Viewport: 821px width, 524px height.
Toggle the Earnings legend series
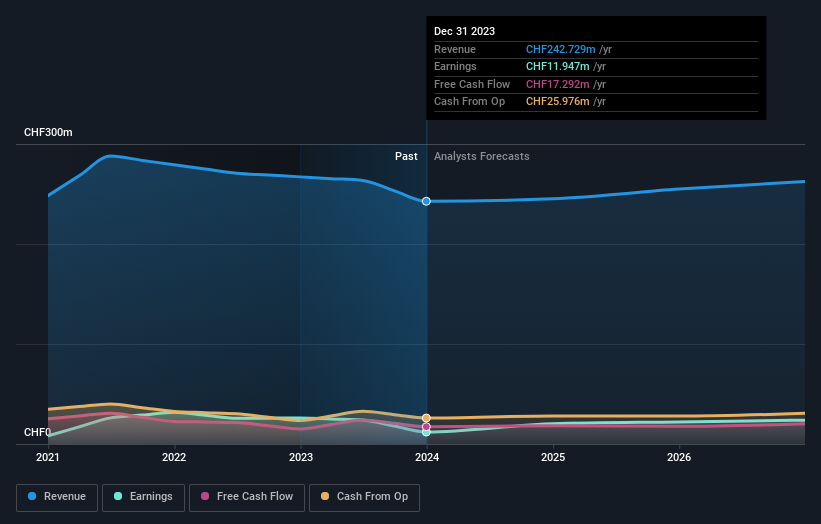click(143, 497)
